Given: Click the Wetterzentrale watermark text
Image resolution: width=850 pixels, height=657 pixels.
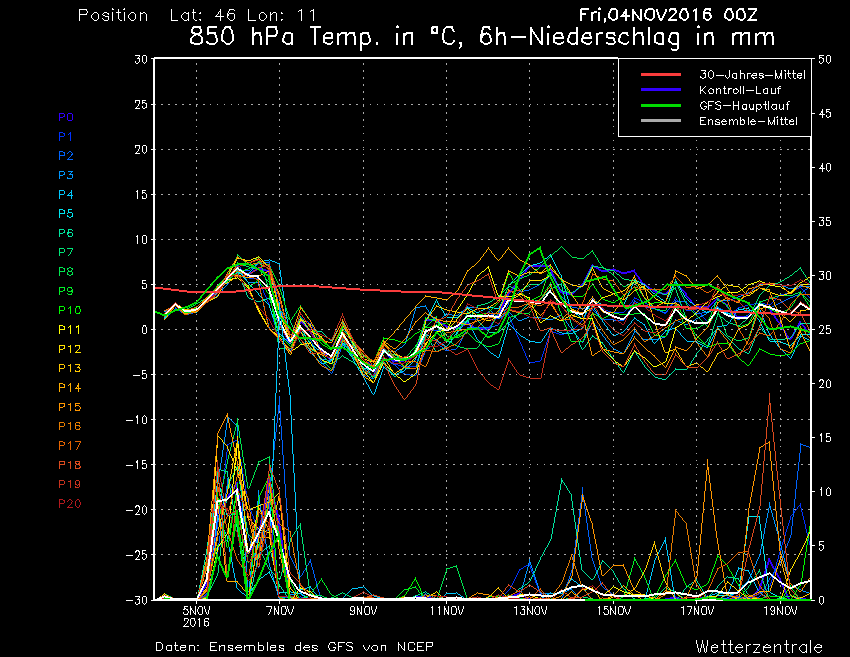Looking at the screenshot, I should (758, 646).
